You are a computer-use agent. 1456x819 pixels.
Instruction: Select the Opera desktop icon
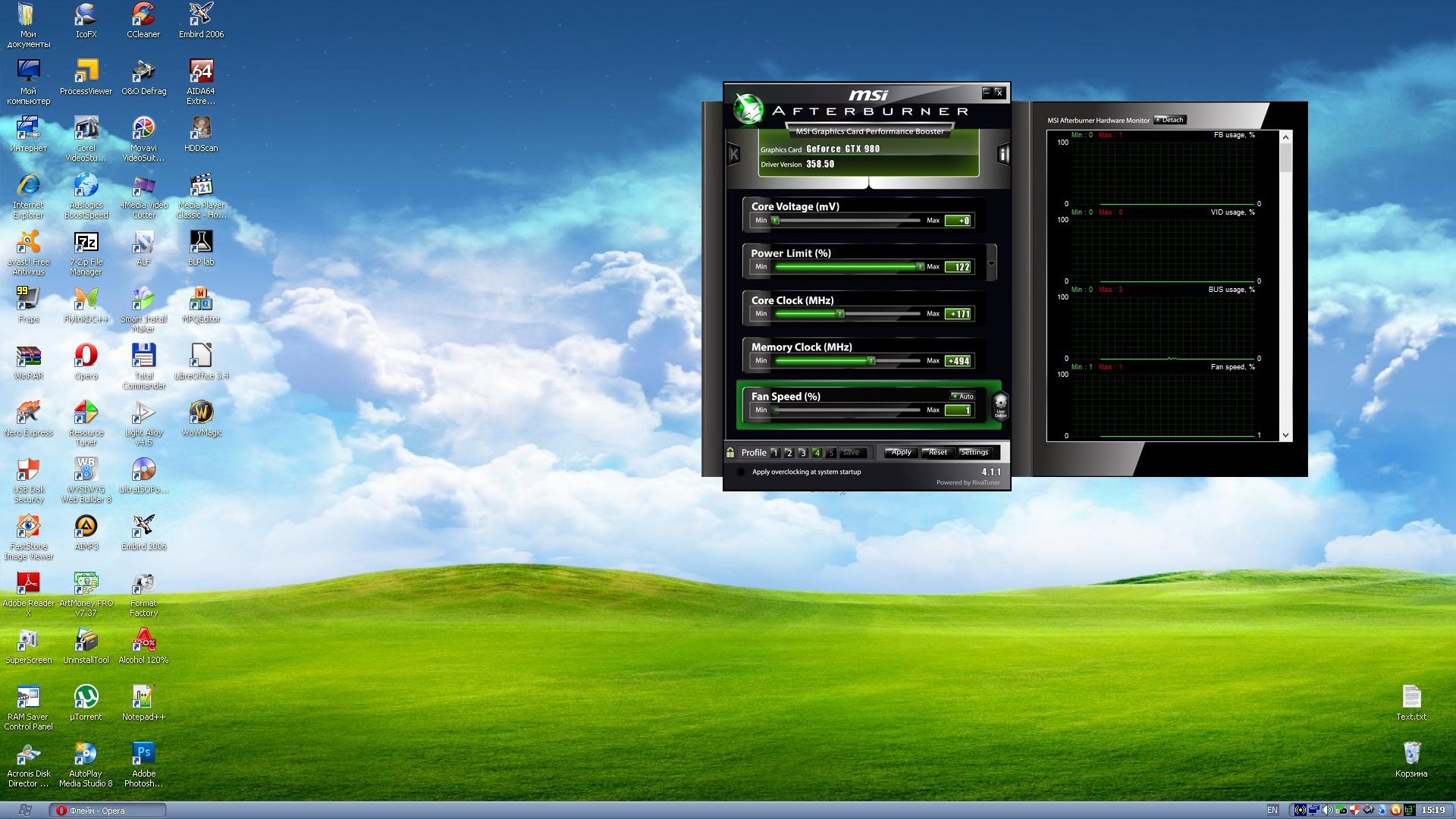(x=86, y=362)
